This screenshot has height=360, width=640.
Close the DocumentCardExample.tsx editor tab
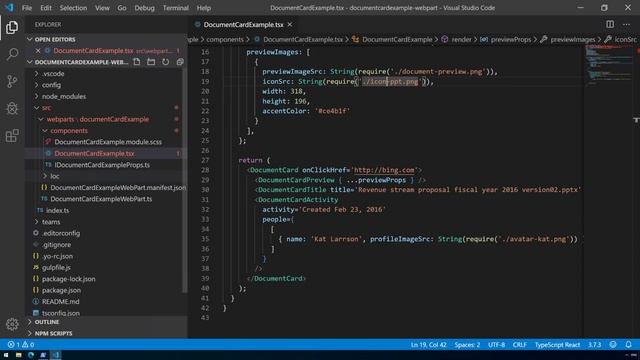click(x=290, y=24)
